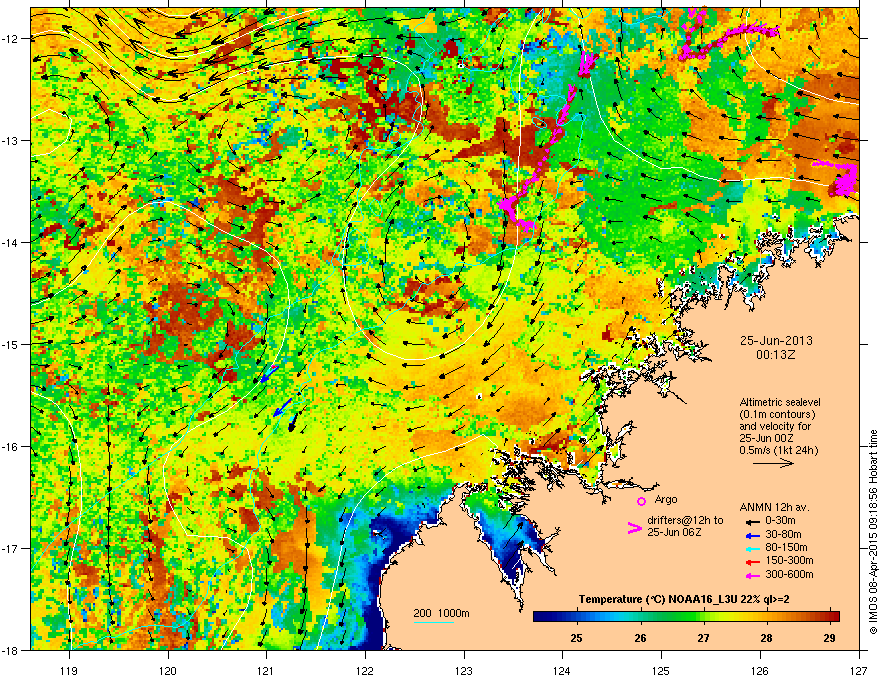The height and width of the screenshot is (680, 880).
Task: Click the "0-30m" depth label
Action: [x=780, y=521]
